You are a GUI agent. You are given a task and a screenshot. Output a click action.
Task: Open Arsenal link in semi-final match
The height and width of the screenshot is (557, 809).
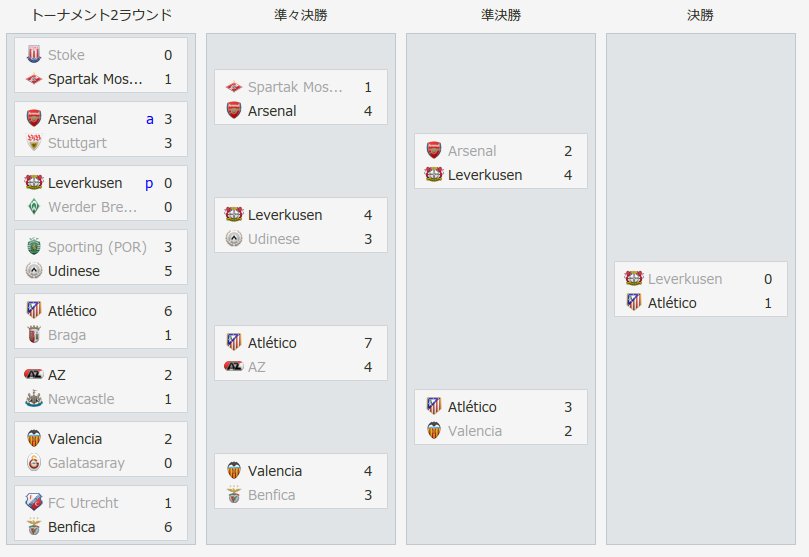click(472, 151)
